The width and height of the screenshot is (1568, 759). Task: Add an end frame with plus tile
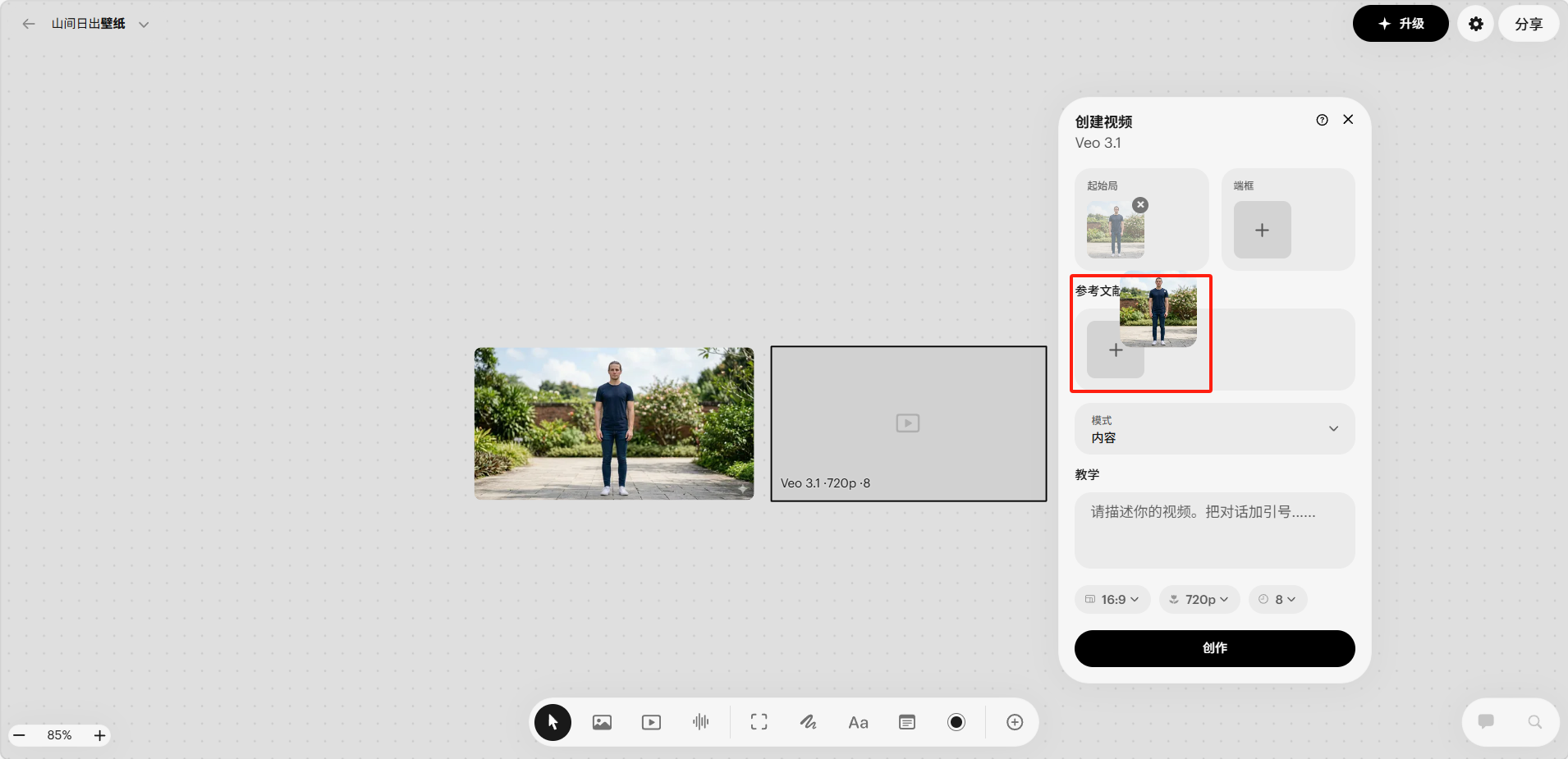[x=1262, y=231]
